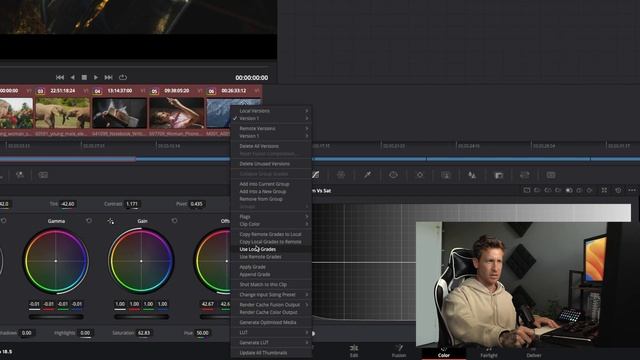Open the Motion Effects palette icon
Viewport: 640px width, 360px height.
click(x=43, y=175)
